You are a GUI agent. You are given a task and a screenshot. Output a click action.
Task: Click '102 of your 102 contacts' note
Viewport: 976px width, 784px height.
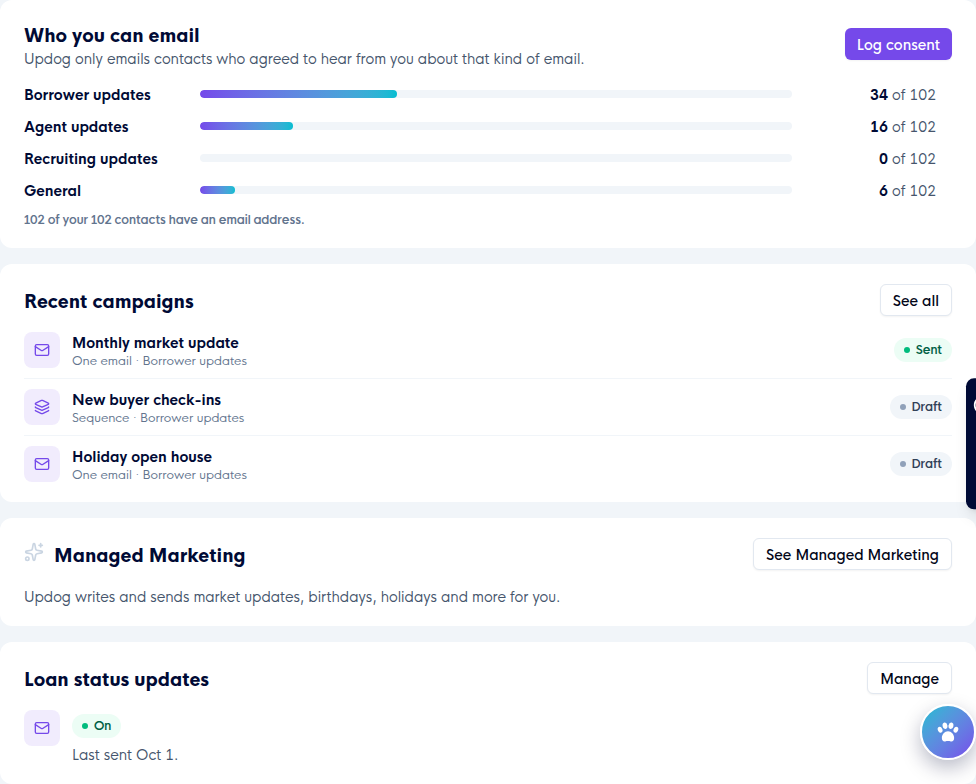point(164,220)
